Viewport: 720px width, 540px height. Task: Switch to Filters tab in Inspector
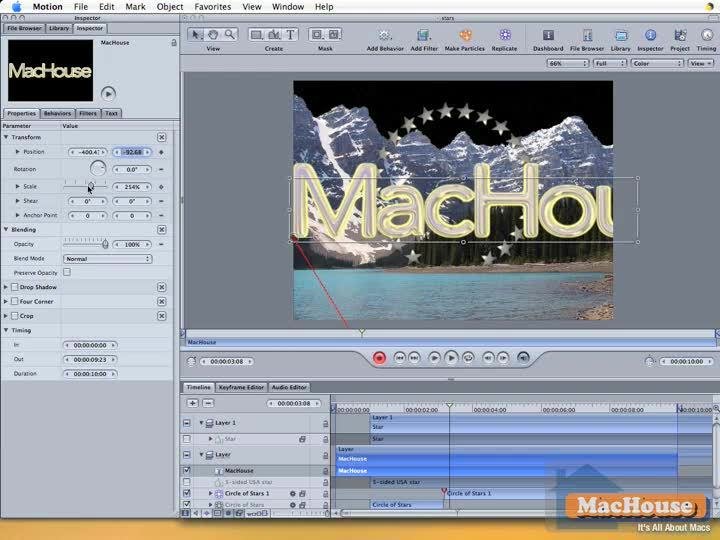pyautogui.click(x=88, y=113)
